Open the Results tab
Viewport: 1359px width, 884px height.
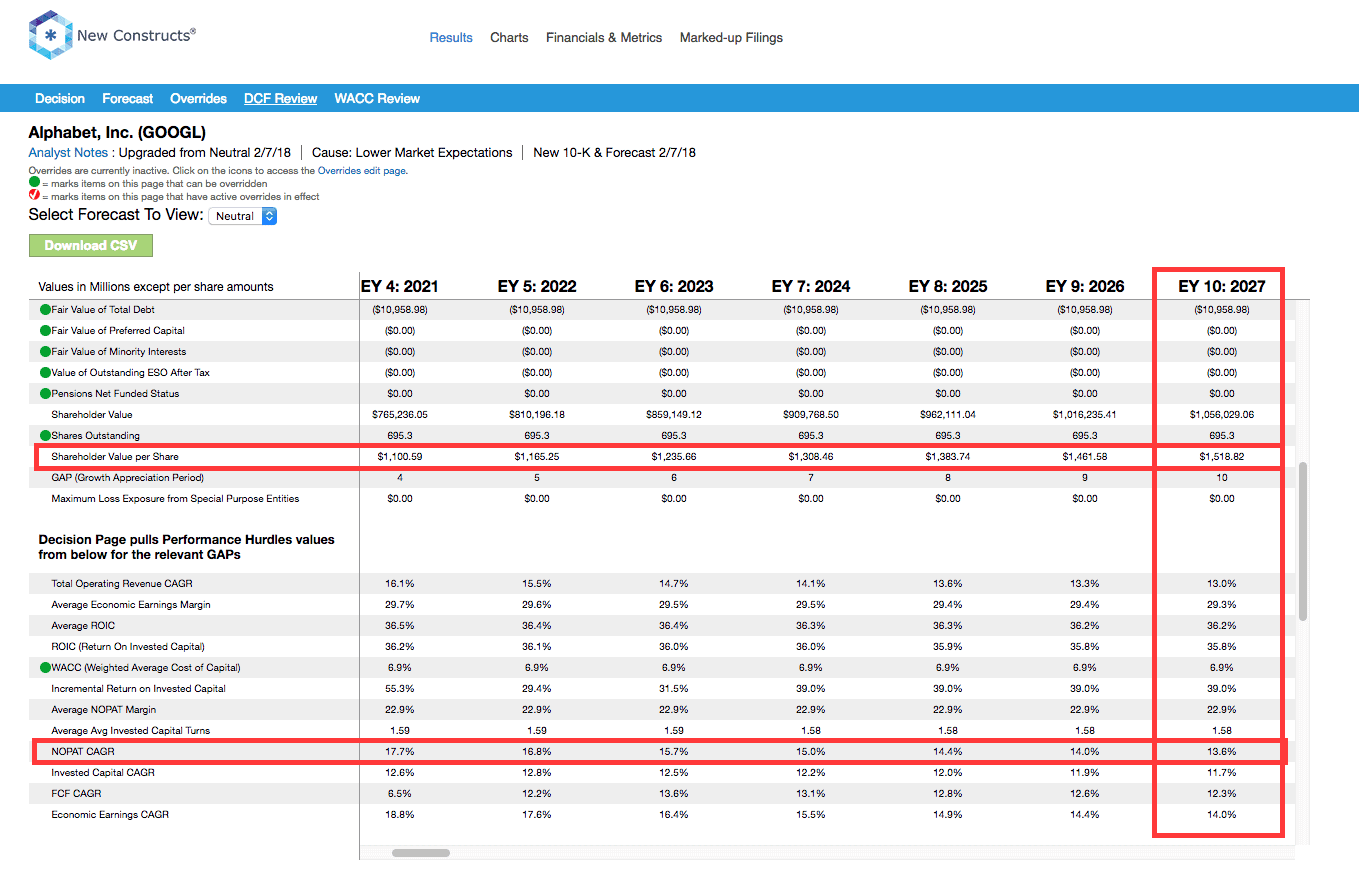coord(451,38)
